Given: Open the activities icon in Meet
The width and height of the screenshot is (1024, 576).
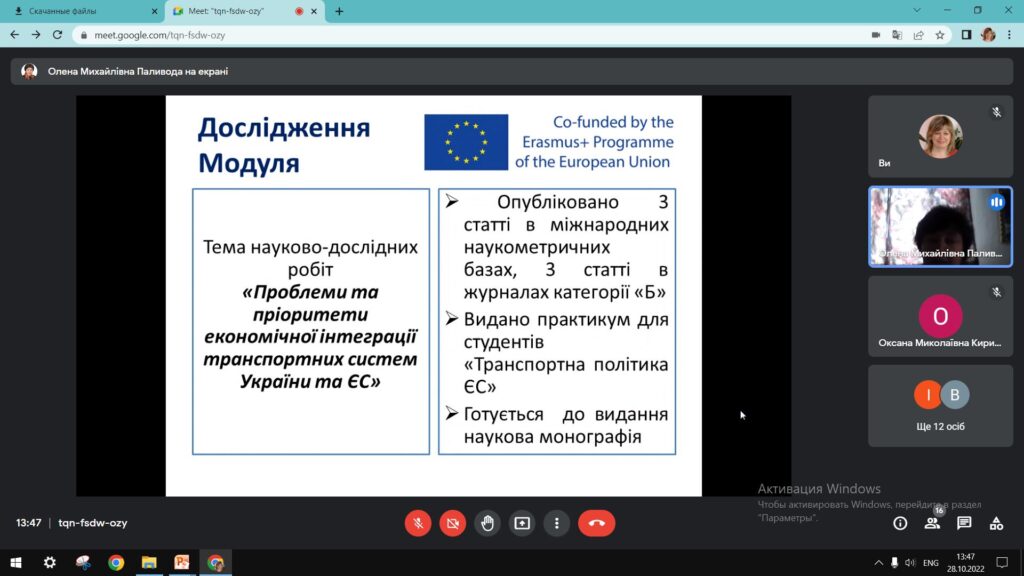Looking at the screenshot, I should [996, 523].
